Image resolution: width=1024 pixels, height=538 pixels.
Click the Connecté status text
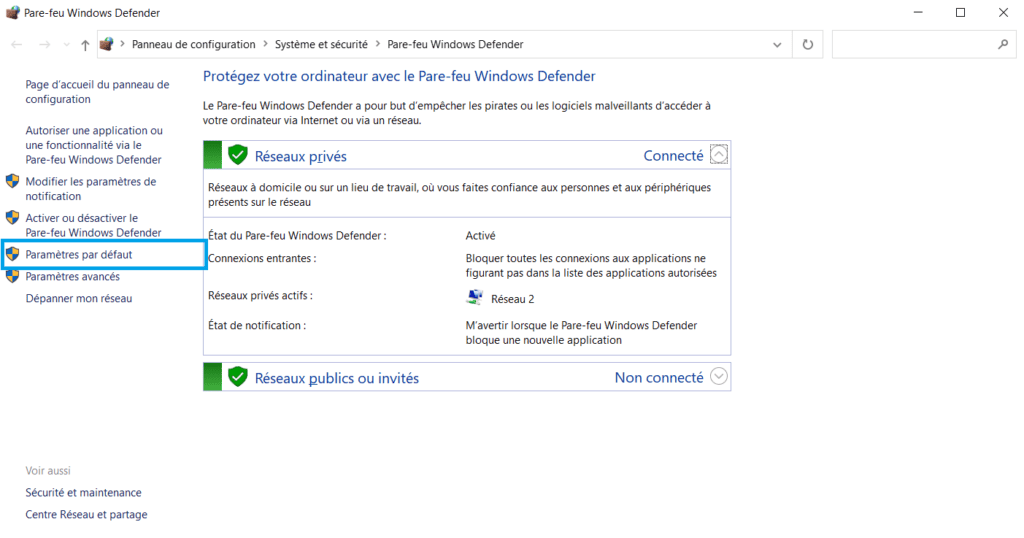673,155
